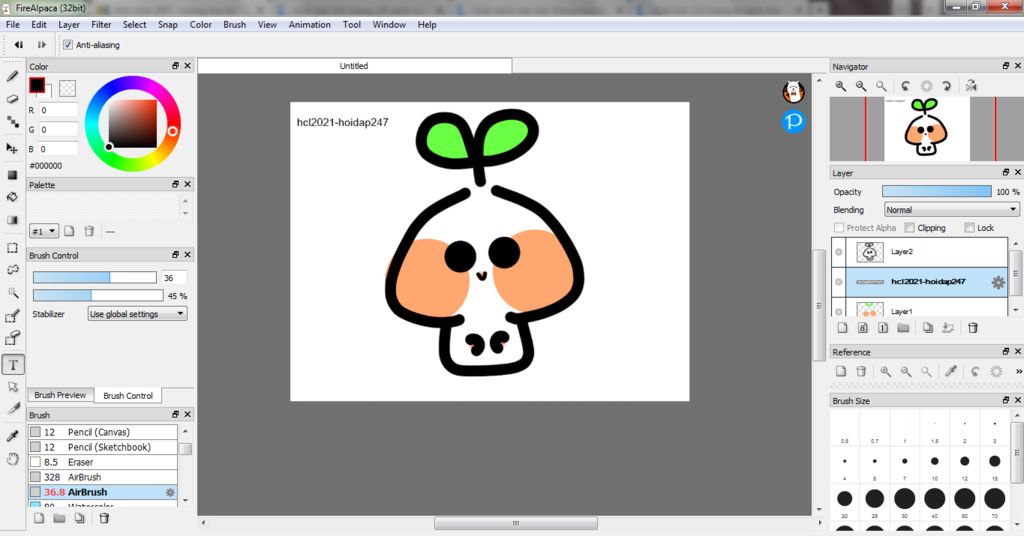Switch to the Brush Preview tab

60,395
